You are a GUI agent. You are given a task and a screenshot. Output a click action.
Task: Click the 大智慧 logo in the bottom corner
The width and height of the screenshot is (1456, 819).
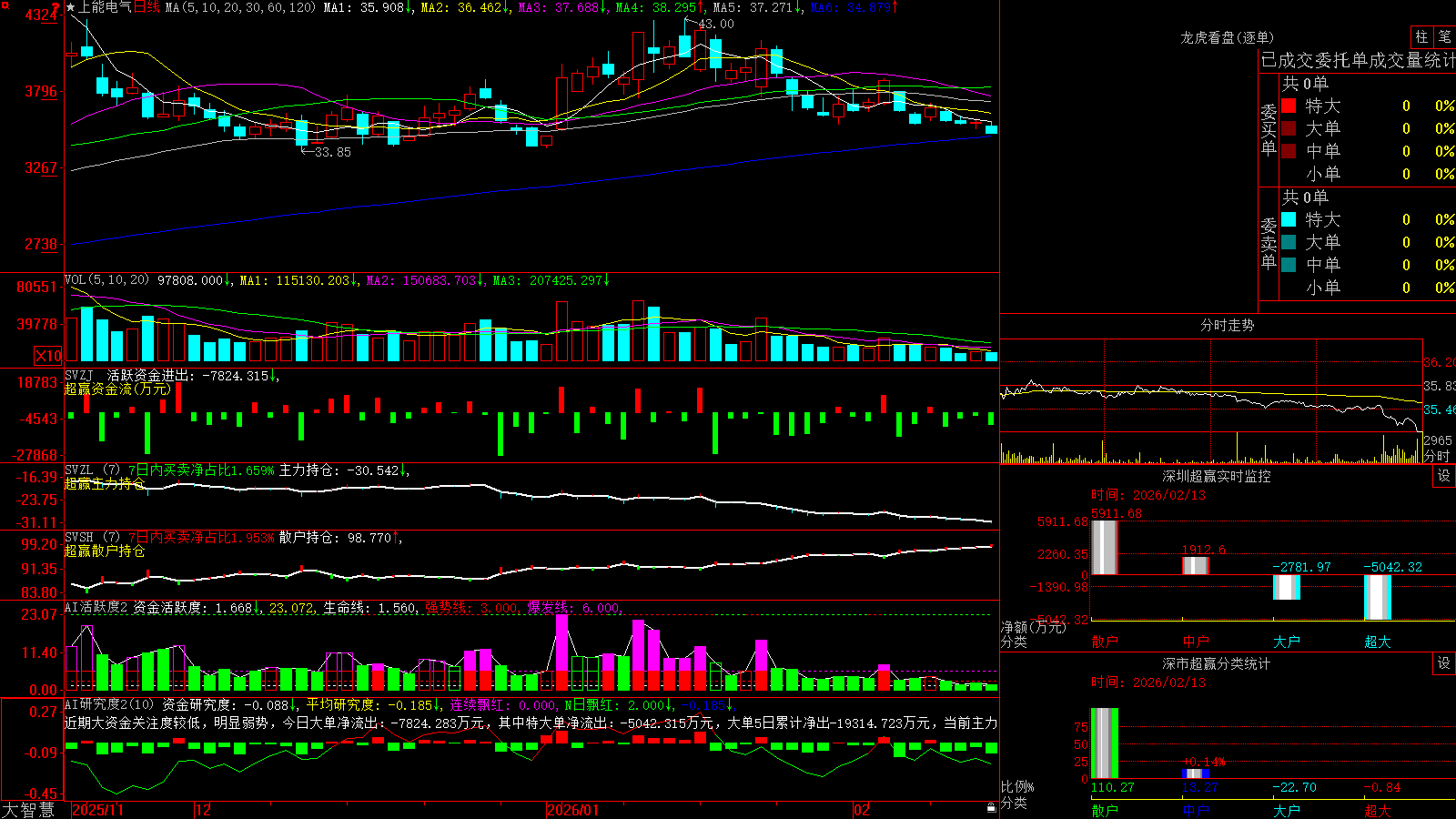click(x=28, y=809)
